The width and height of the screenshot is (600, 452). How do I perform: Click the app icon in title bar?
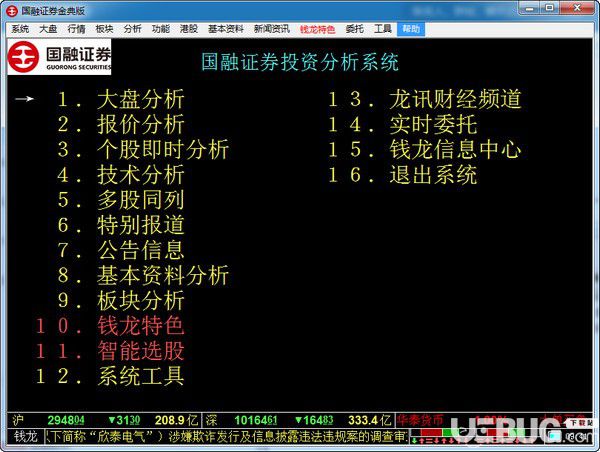click(x=11, y=11)
